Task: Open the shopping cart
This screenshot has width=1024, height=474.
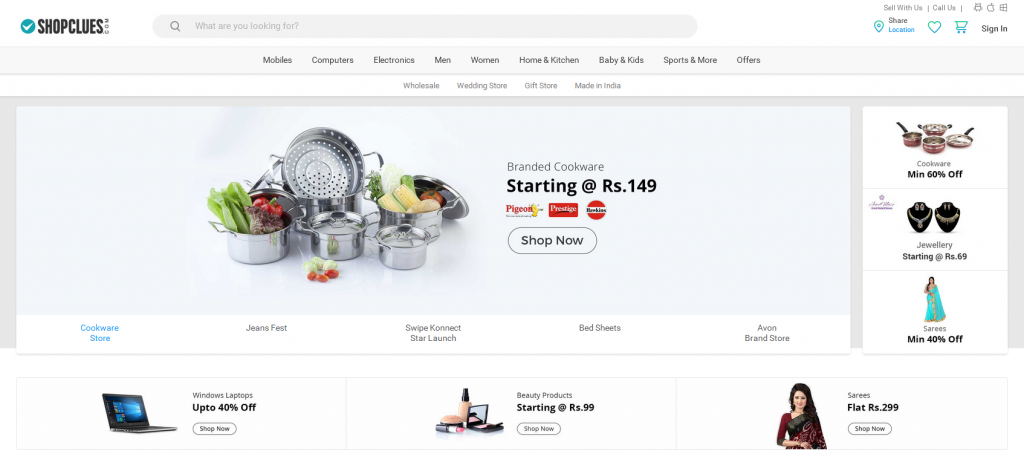Action: pos(961,27)
